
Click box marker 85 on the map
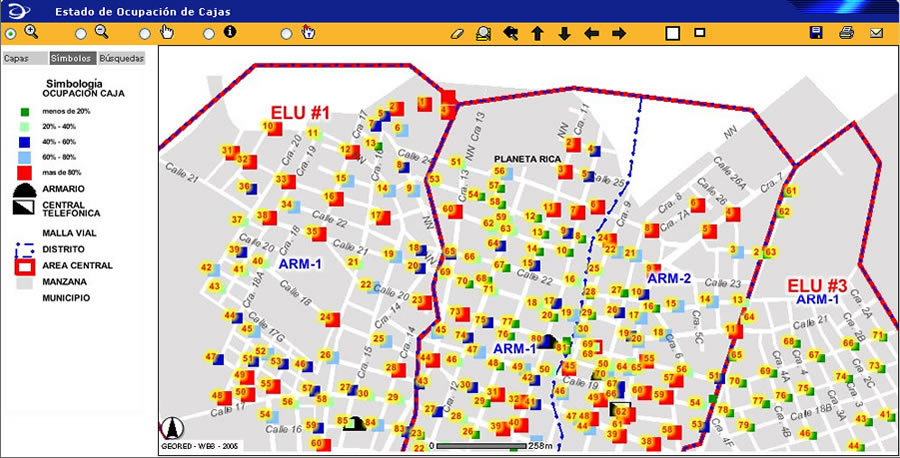(342, 420)
